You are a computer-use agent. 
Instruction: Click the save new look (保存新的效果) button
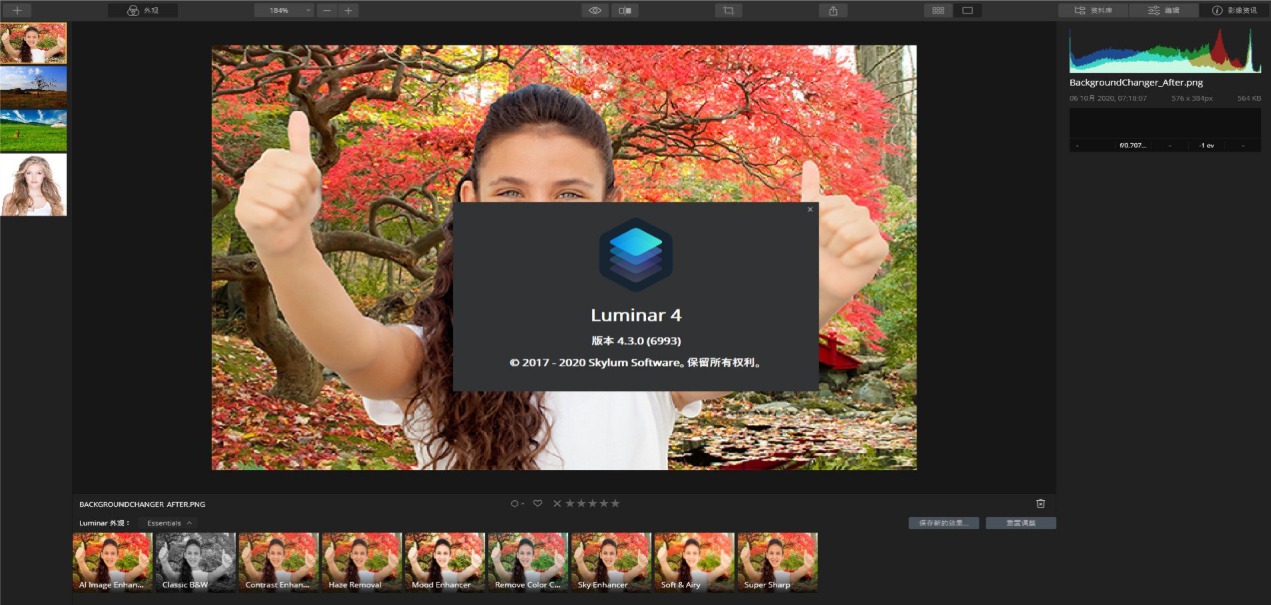(943, 523)
